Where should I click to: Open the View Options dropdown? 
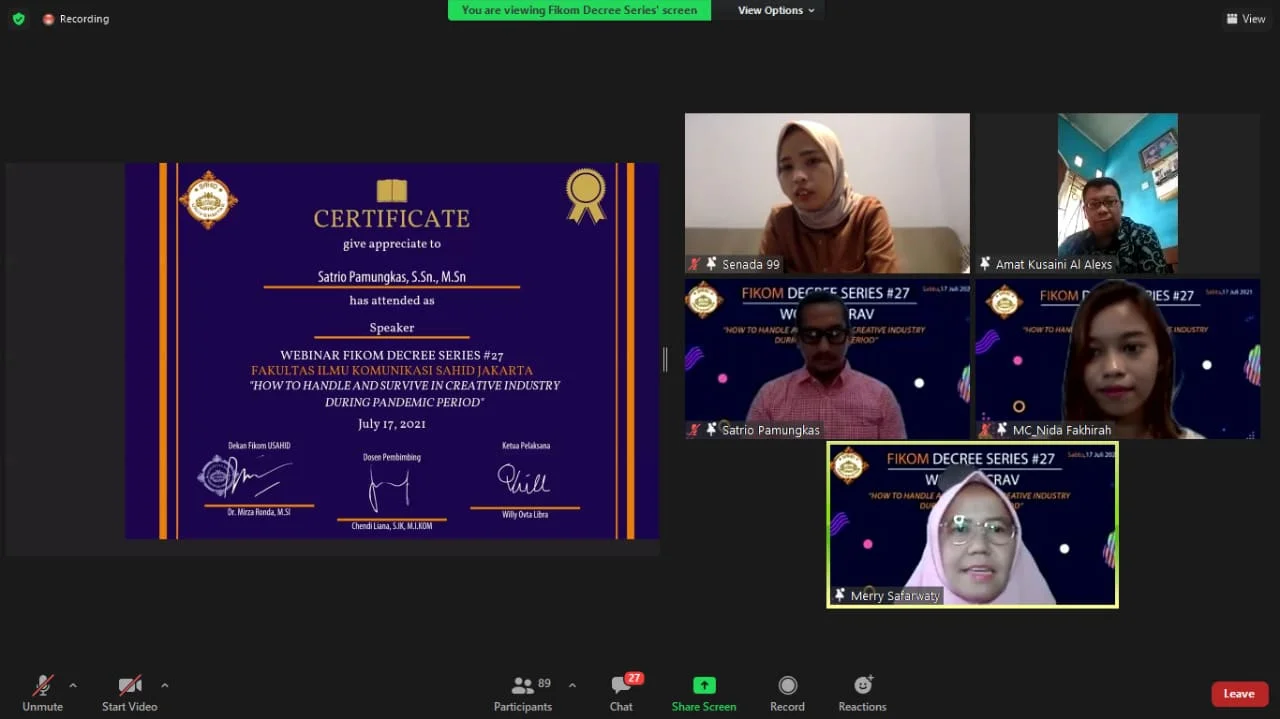click(x=776, y=10)
